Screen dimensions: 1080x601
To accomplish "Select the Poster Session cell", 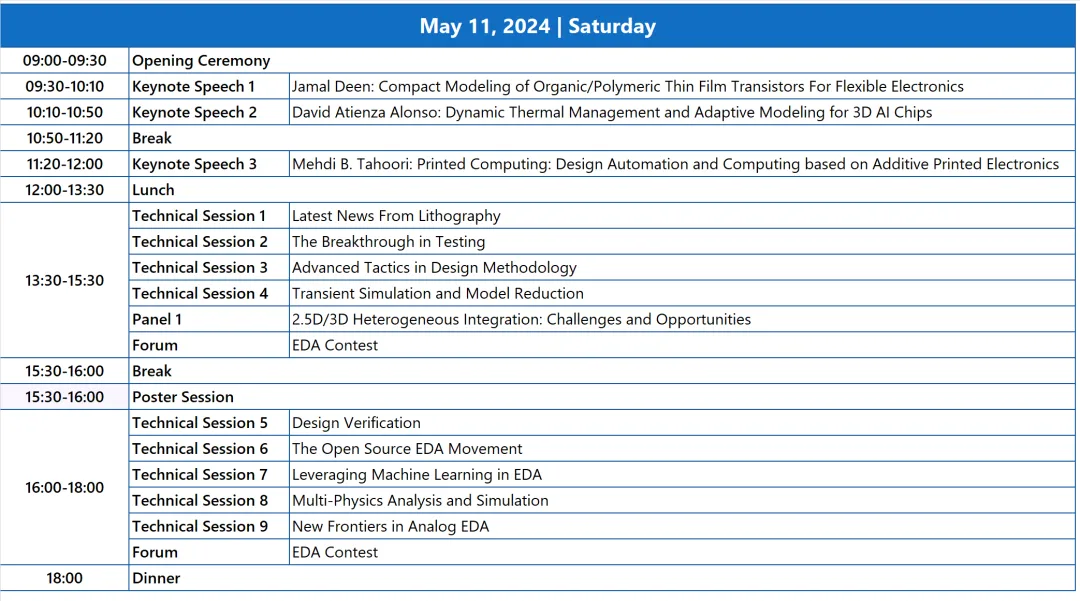I will coord(183,397).
